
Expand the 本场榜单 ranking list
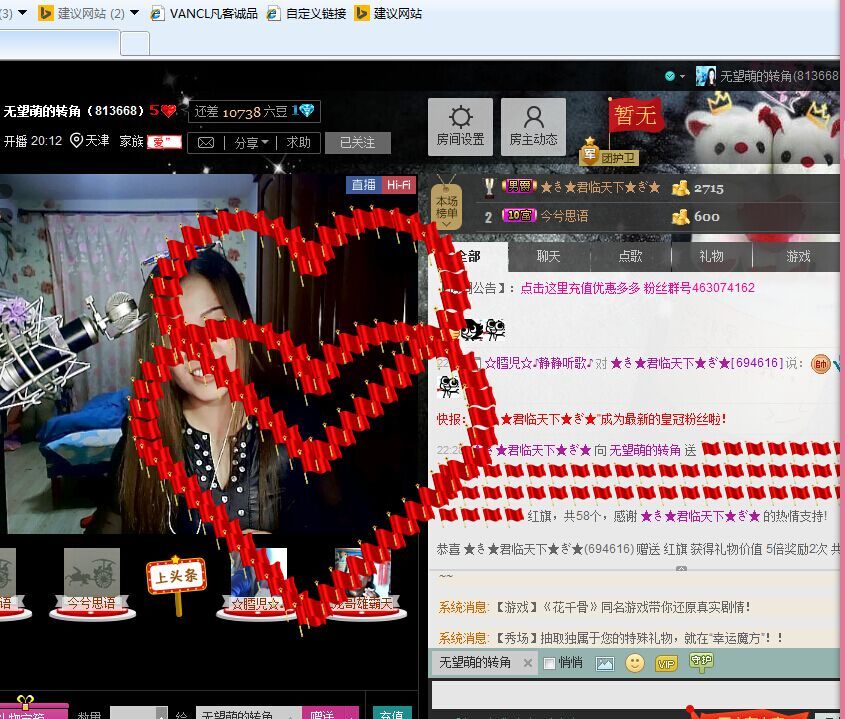coord(446,208)
